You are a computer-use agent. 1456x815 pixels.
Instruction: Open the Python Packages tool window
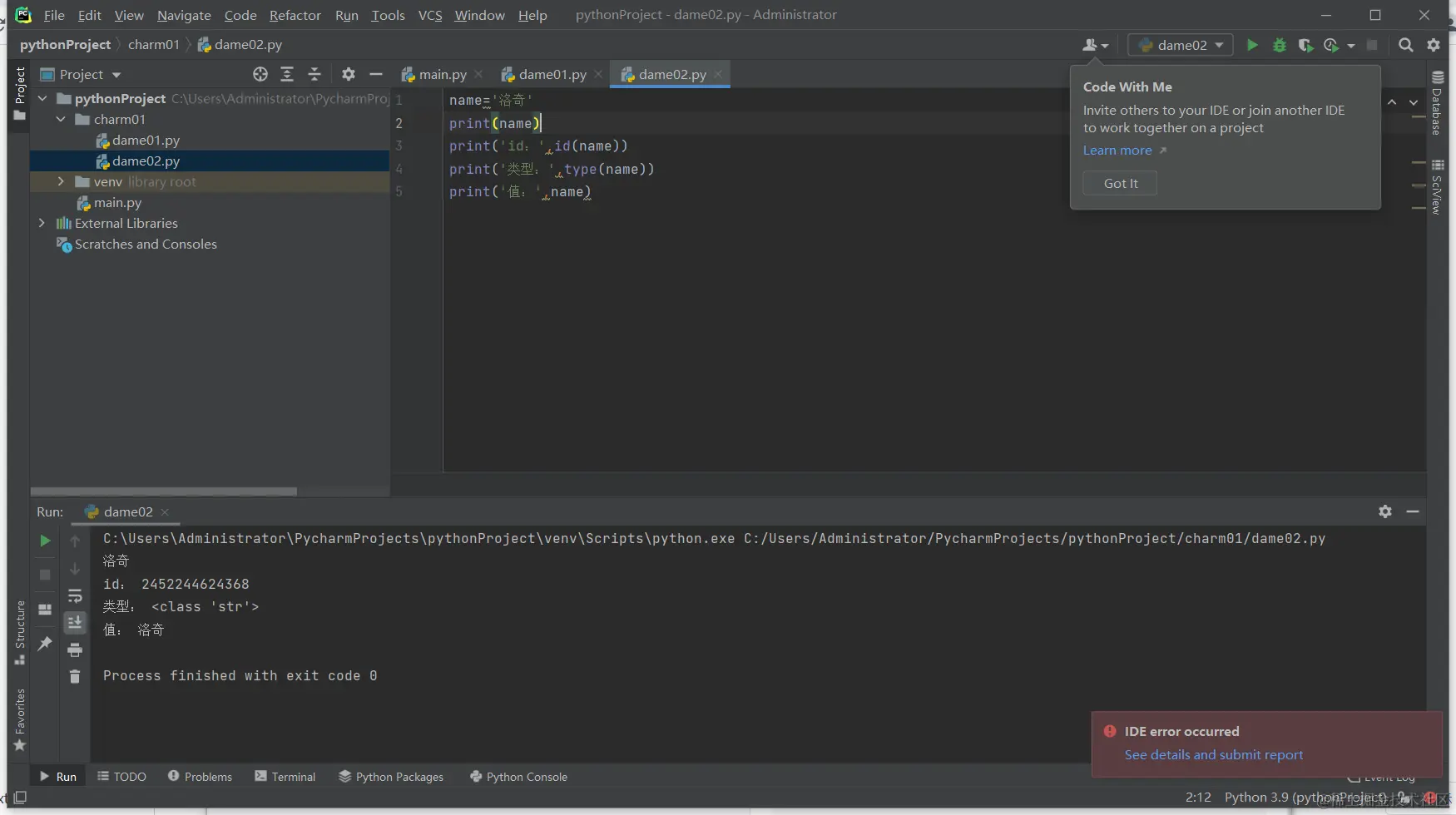click(x=391, y=777)
